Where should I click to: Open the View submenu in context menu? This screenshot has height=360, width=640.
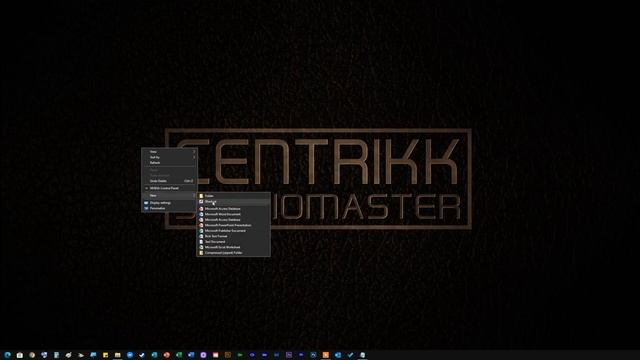(x=169, y=152)
